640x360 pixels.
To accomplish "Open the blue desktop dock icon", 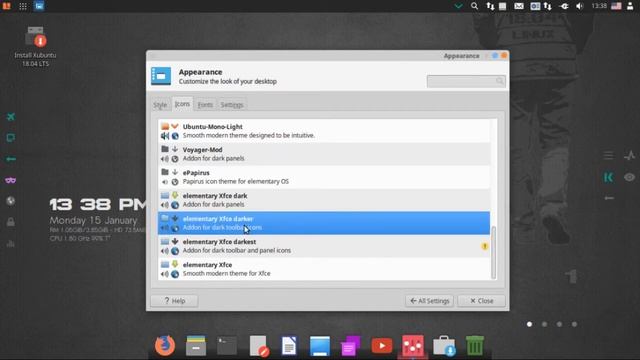I will (320, 346).
